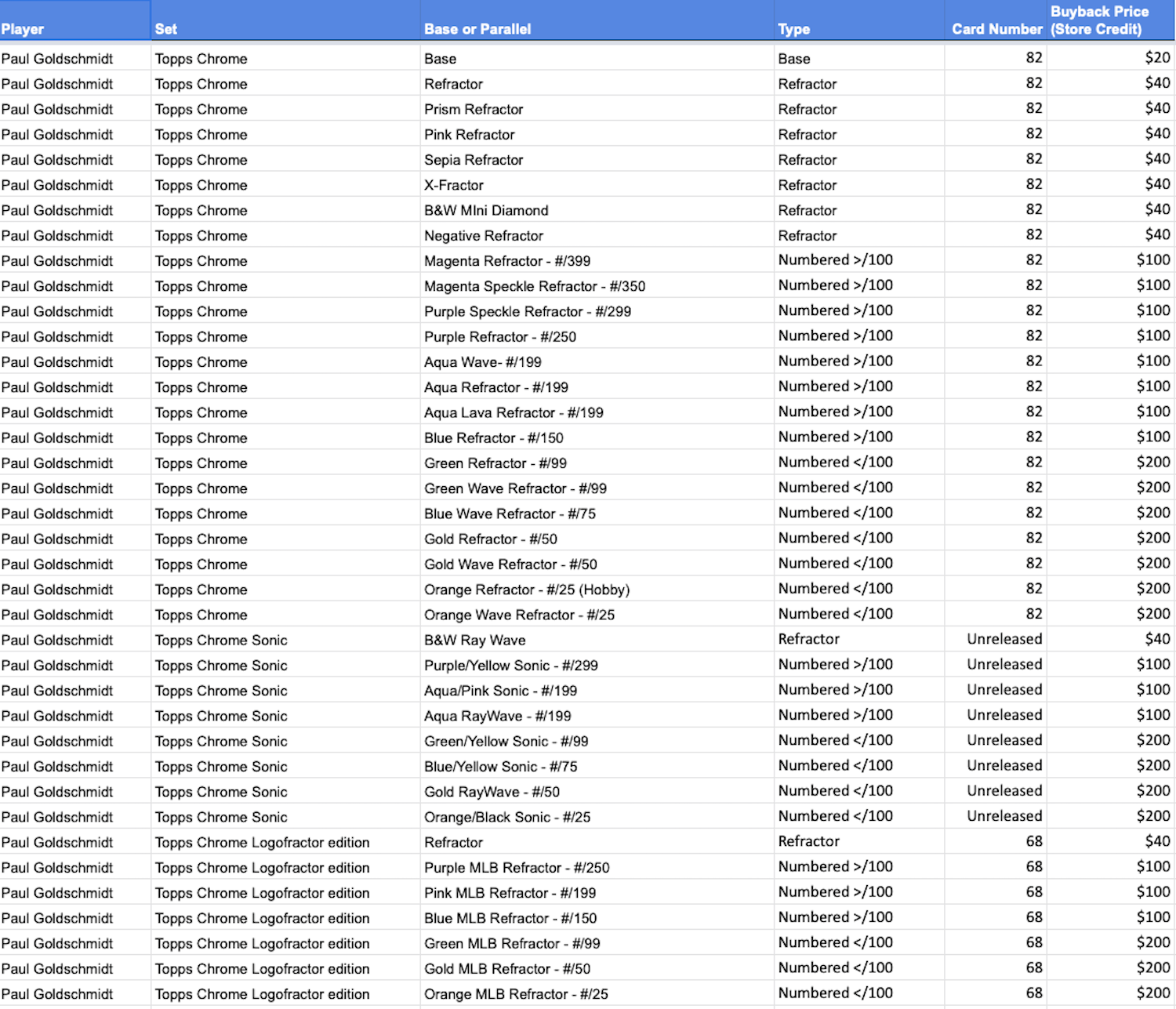Select the B&W Ray Wave cell

[475, 640]
